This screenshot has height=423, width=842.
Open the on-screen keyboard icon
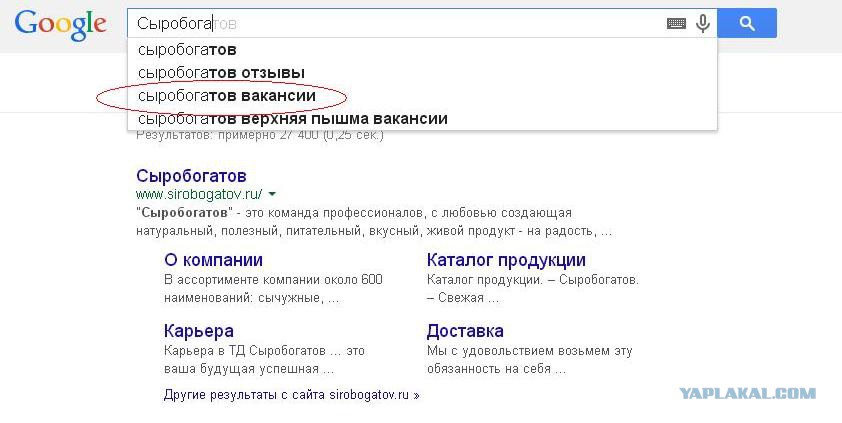click(676, 23)
